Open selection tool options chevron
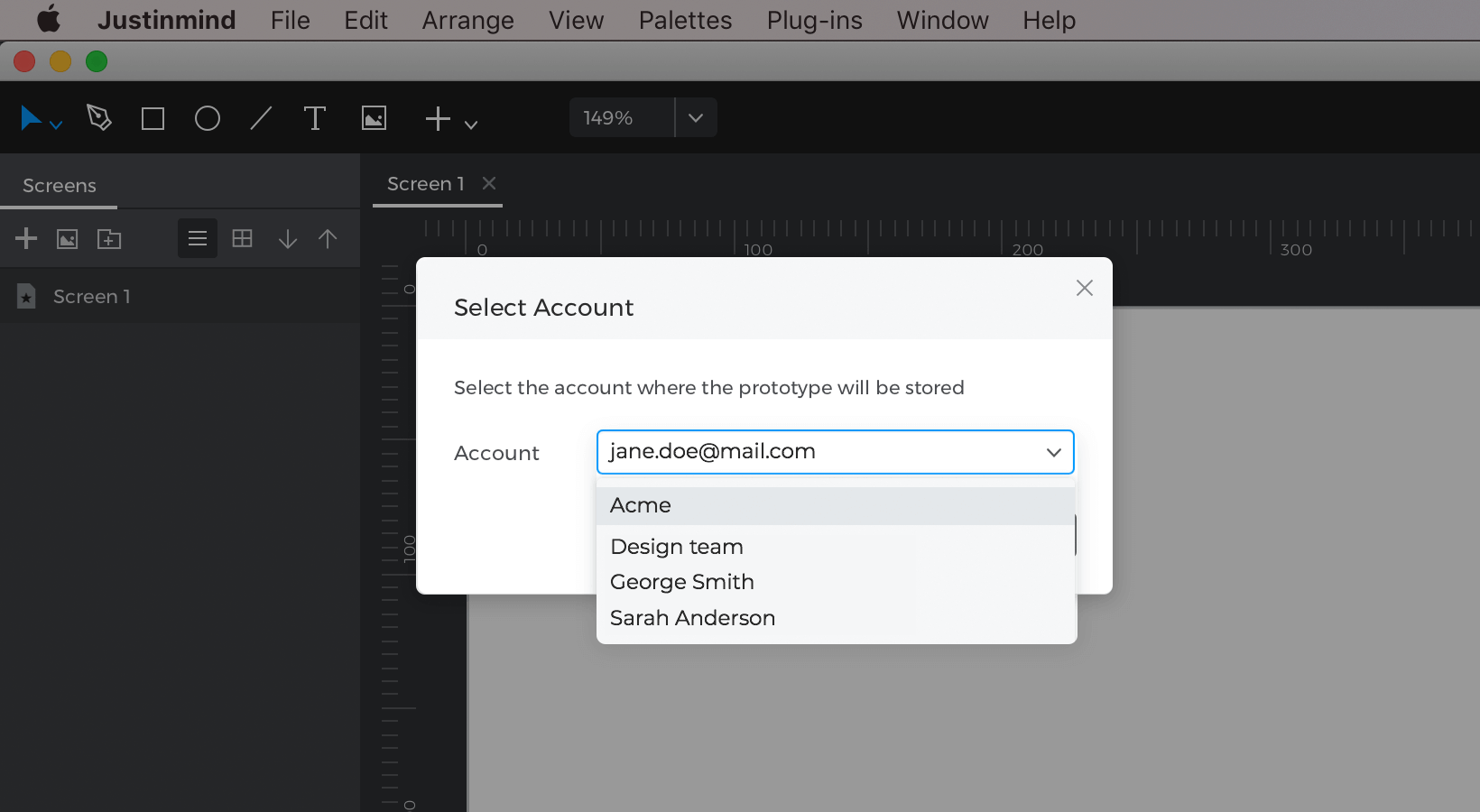The height and width of the screenshot is (812, 1480). [56, 125]
